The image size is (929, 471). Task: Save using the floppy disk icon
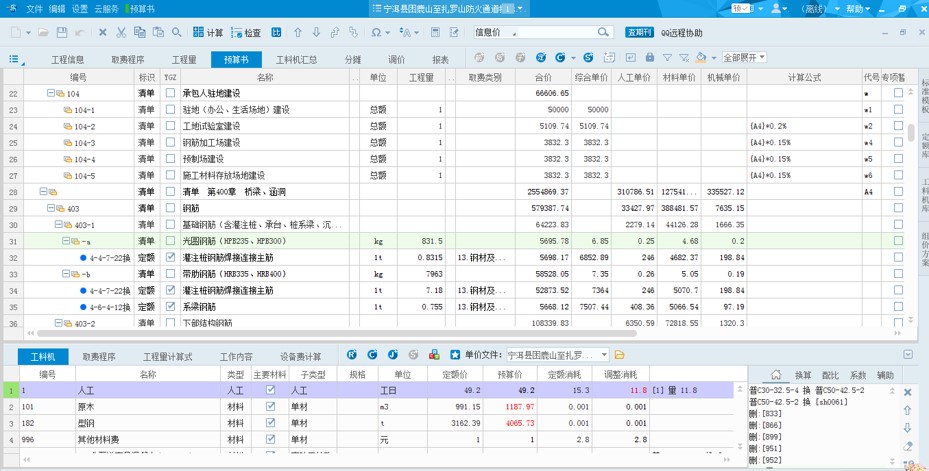coord(62,33)
